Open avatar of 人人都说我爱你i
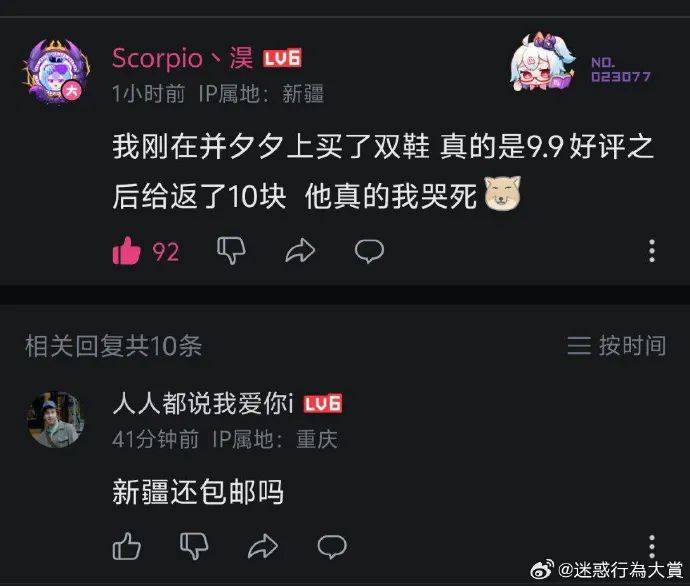The height and width of the screenshot is (586, 690). point(55,419)
